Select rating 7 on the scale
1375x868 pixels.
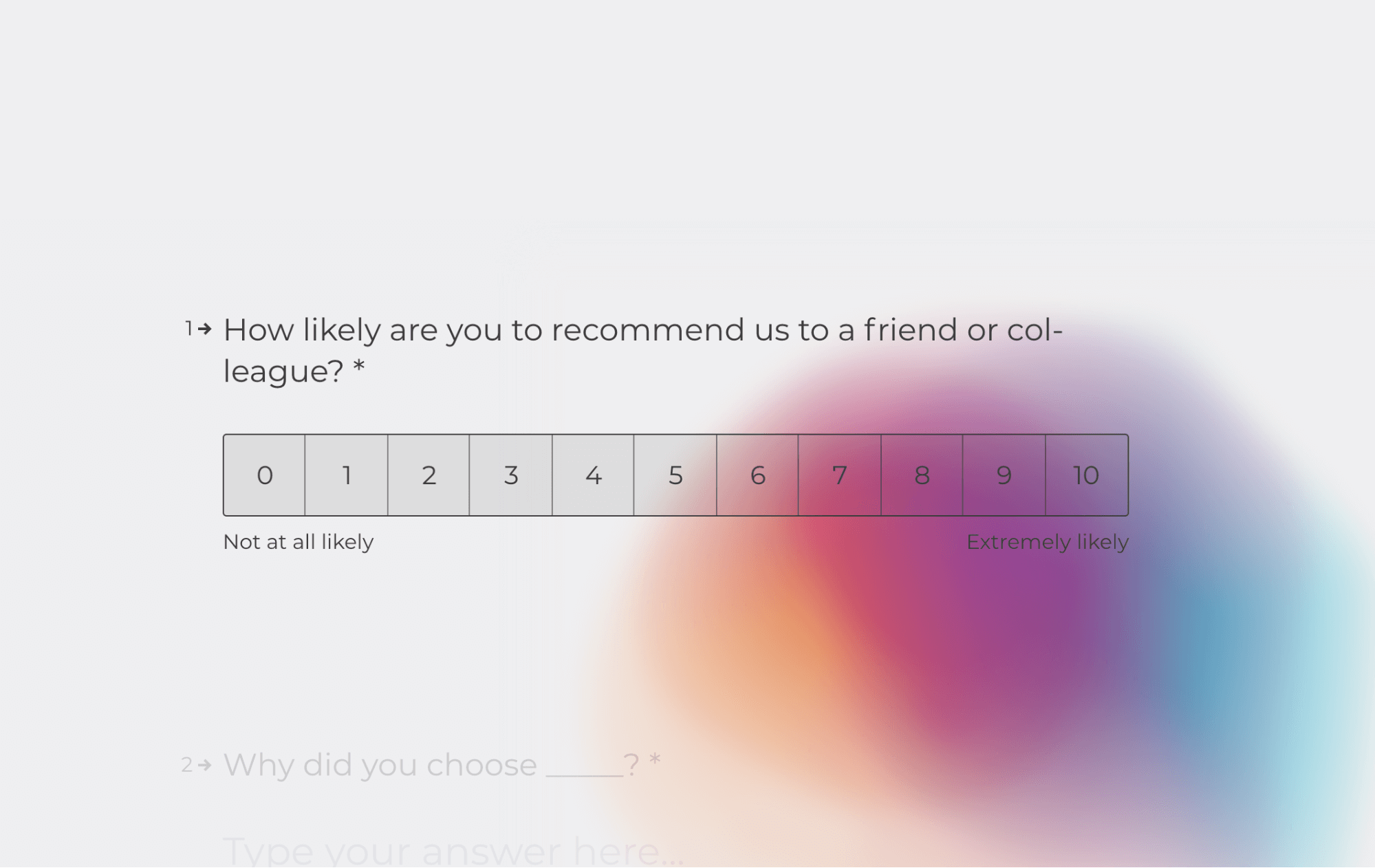click(840, 475)
